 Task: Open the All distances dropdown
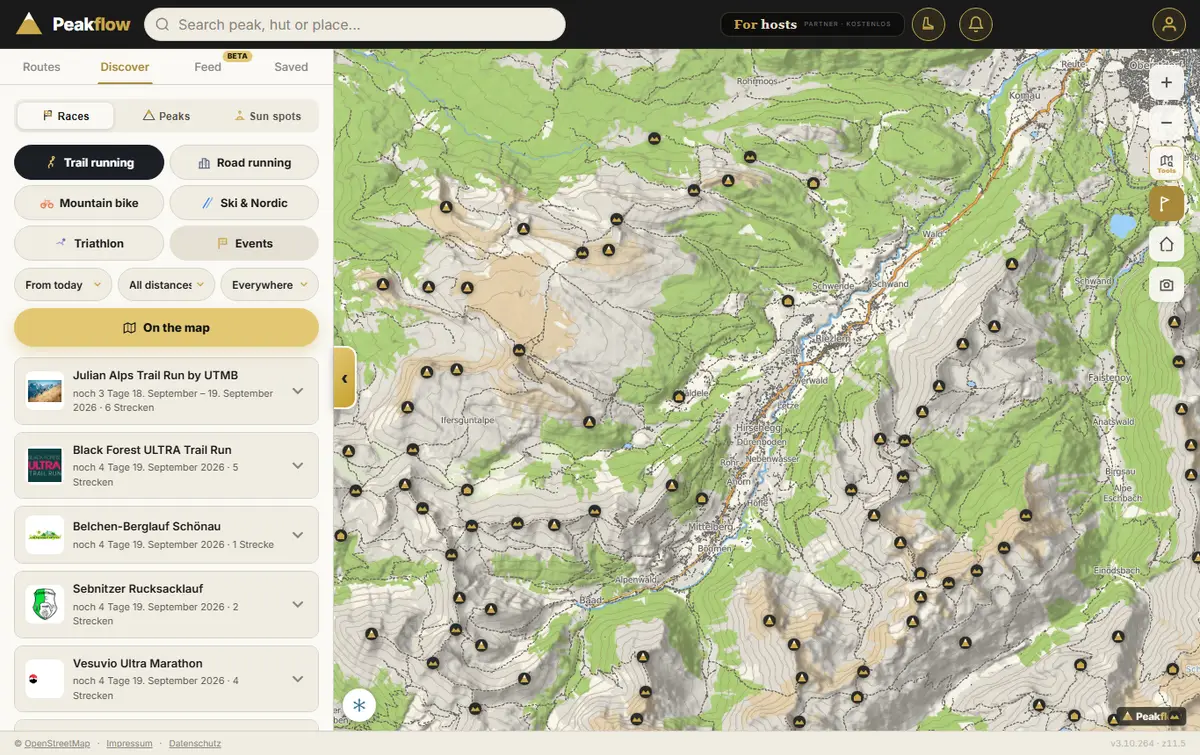(166, 285)
